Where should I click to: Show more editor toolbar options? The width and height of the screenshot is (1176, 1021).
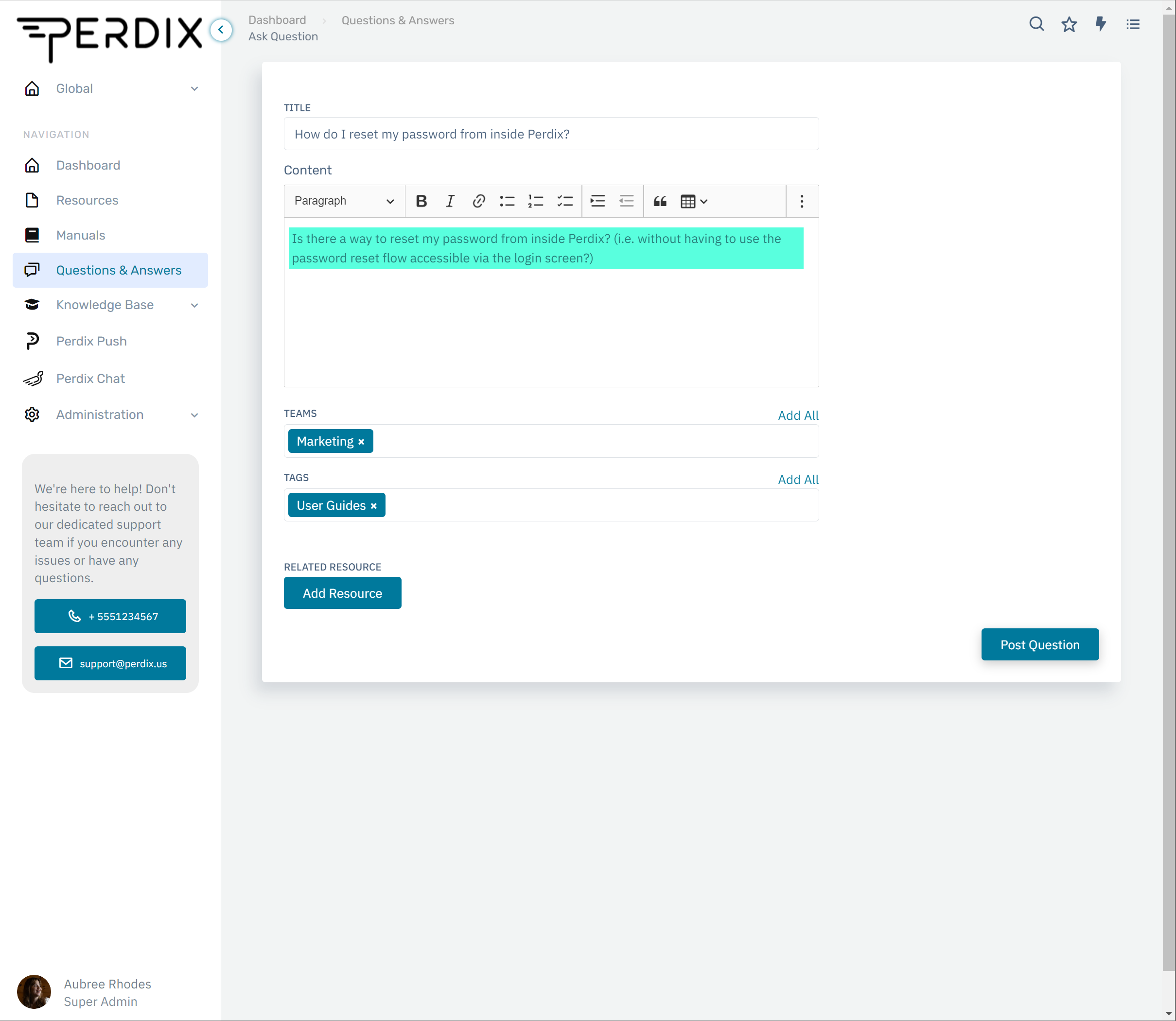802,201
